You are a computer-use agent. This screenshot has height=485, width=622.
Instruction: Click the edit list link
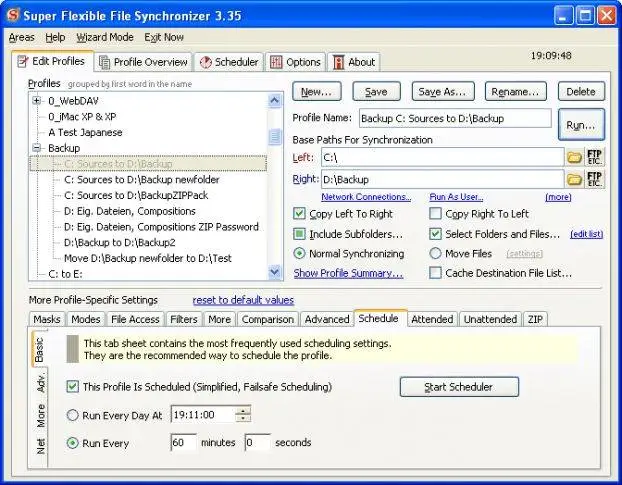586,234
